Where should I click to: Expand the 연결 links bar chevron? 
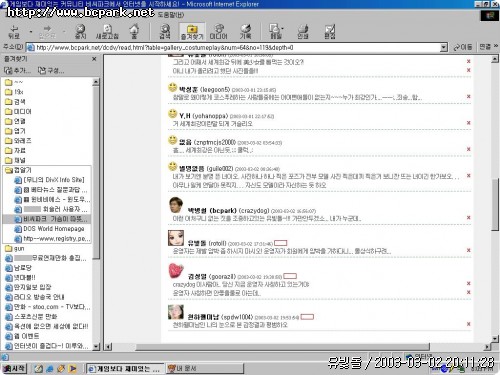tap(496, 46)
